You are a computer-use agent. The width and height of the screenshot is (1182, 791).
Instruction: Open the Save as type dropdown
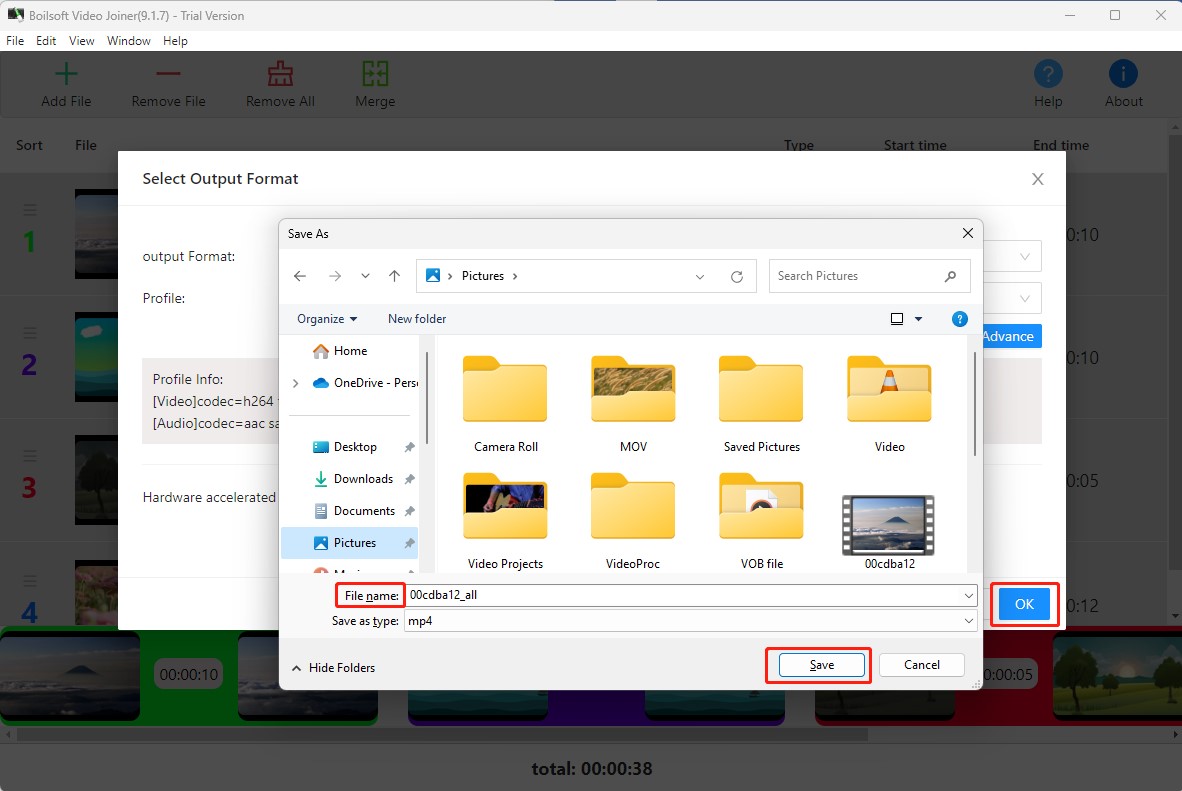(x=969, y=621)
